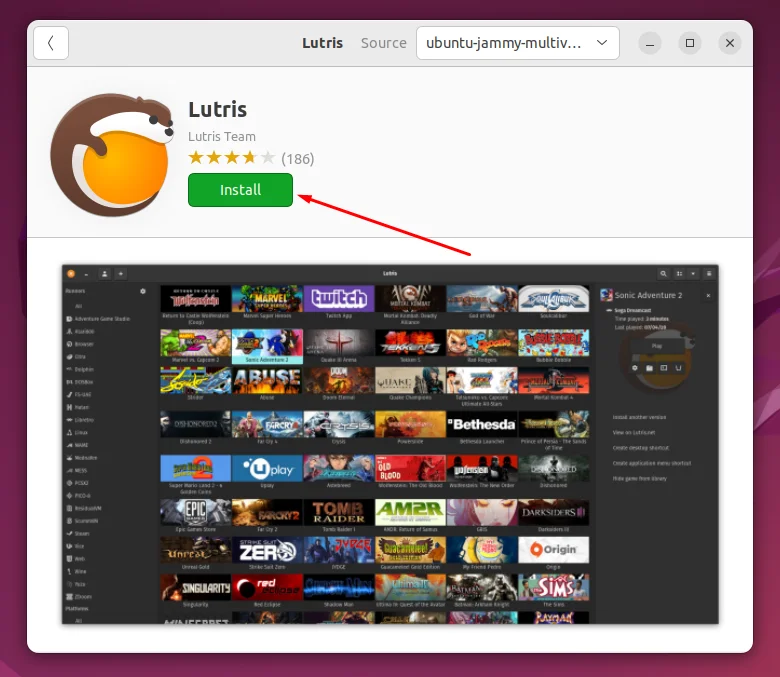The height and width of the screenshot is (677, 780).
Task: Minimize the software window
Action: tap(650, 43)
